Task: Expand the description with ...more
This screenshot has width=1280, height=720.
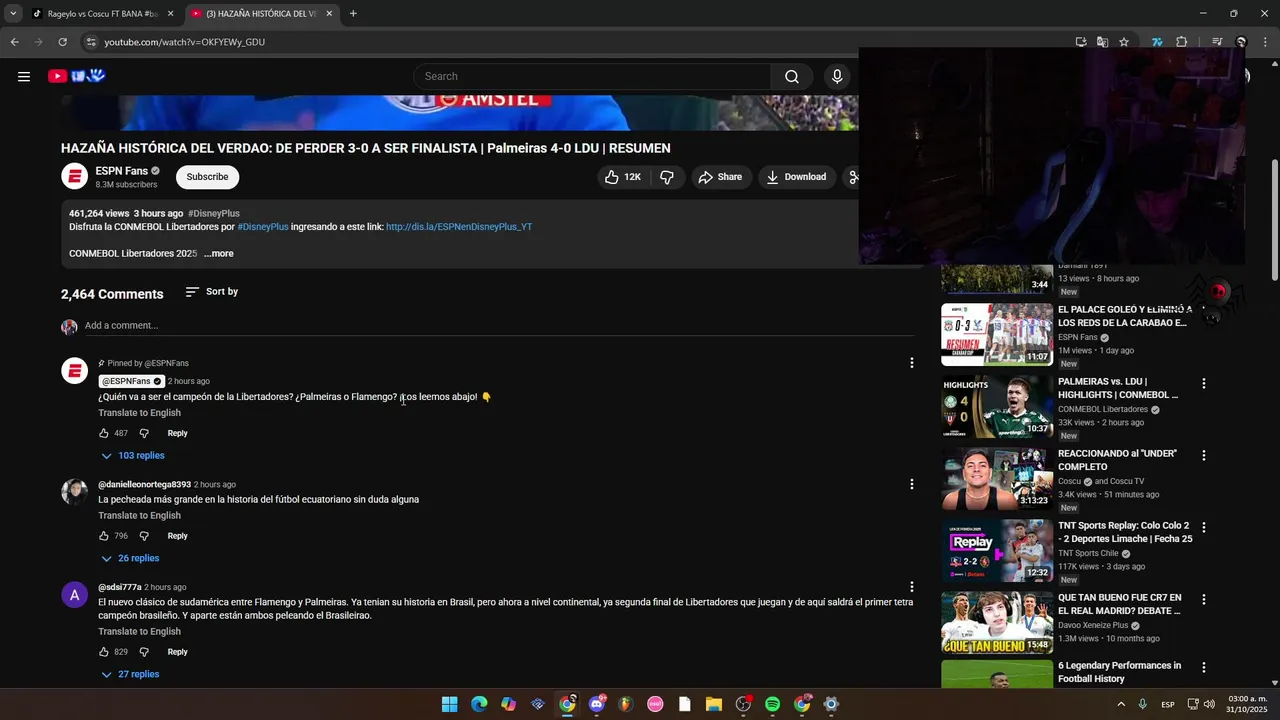Action: click(219, 253)
